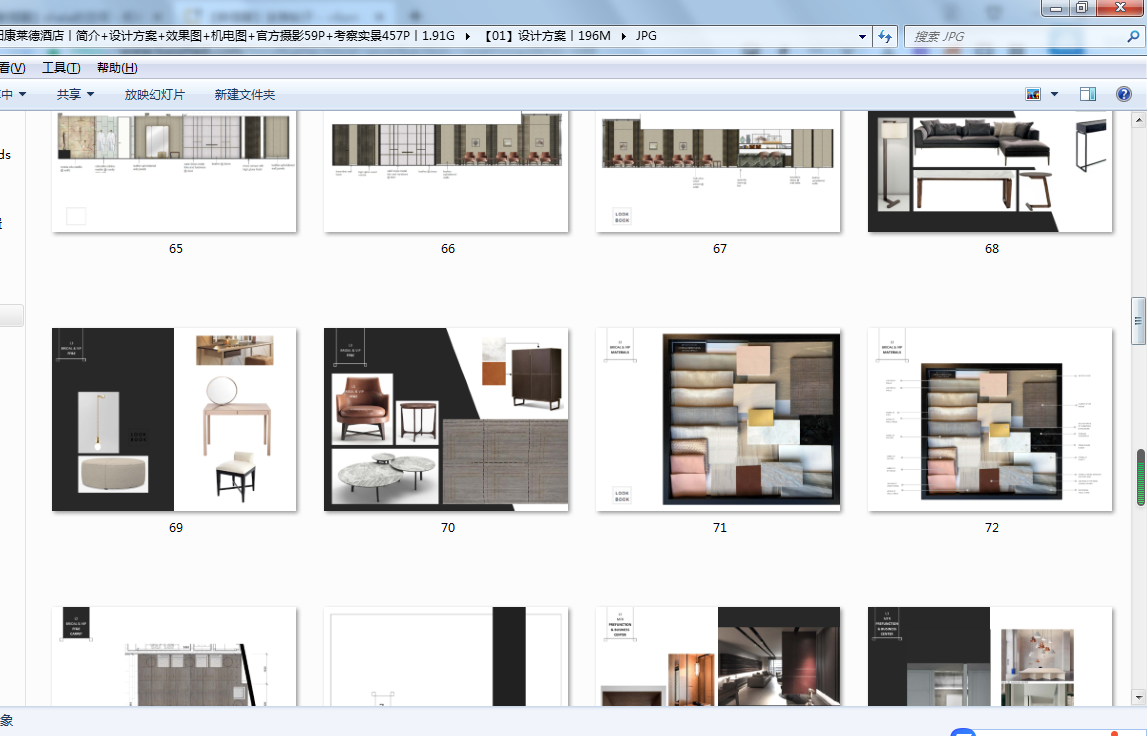
Task: Select thumbnail image 66
Action: (x=446, y=172)
